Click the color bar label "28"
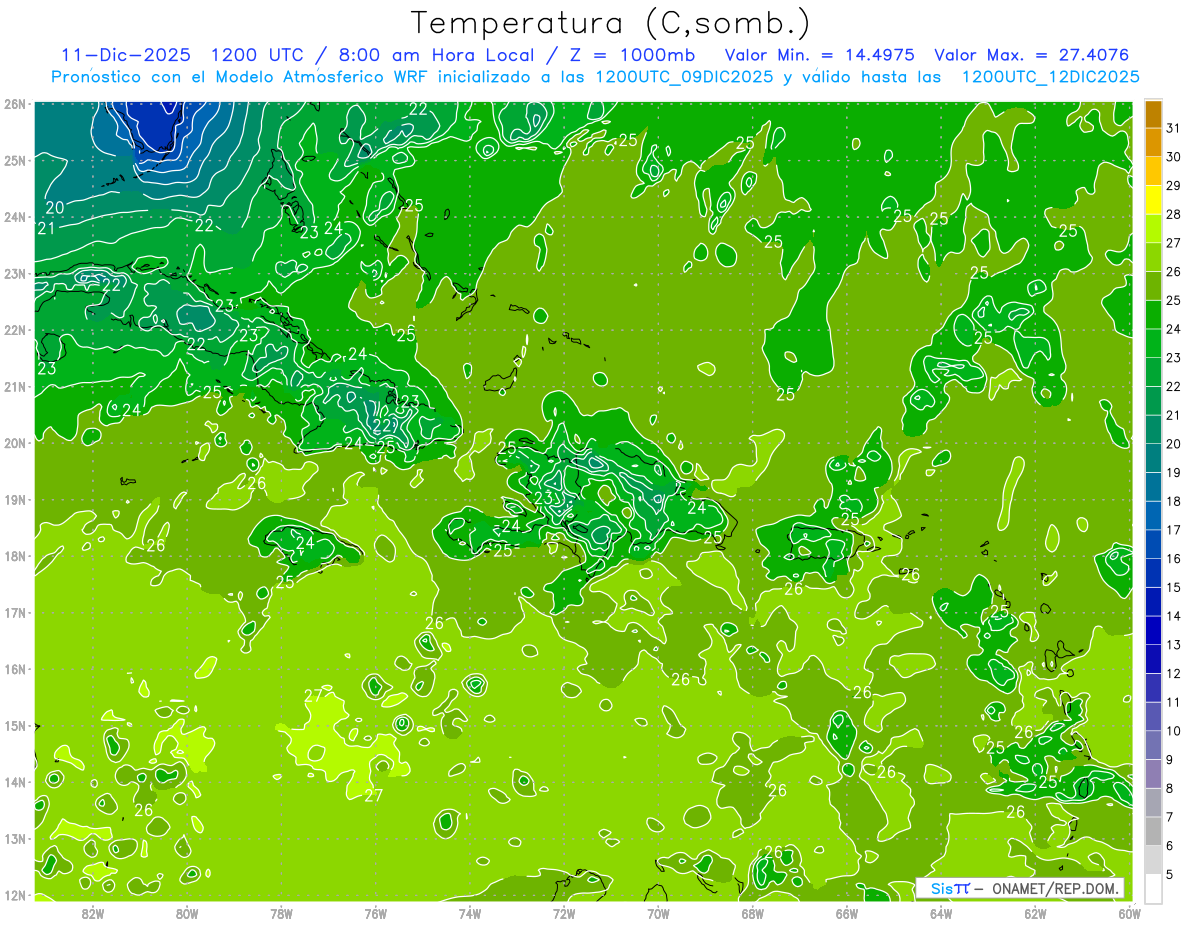This screenshot has width=1200, height=927. pyautogui.click(x=1174, y=215)
